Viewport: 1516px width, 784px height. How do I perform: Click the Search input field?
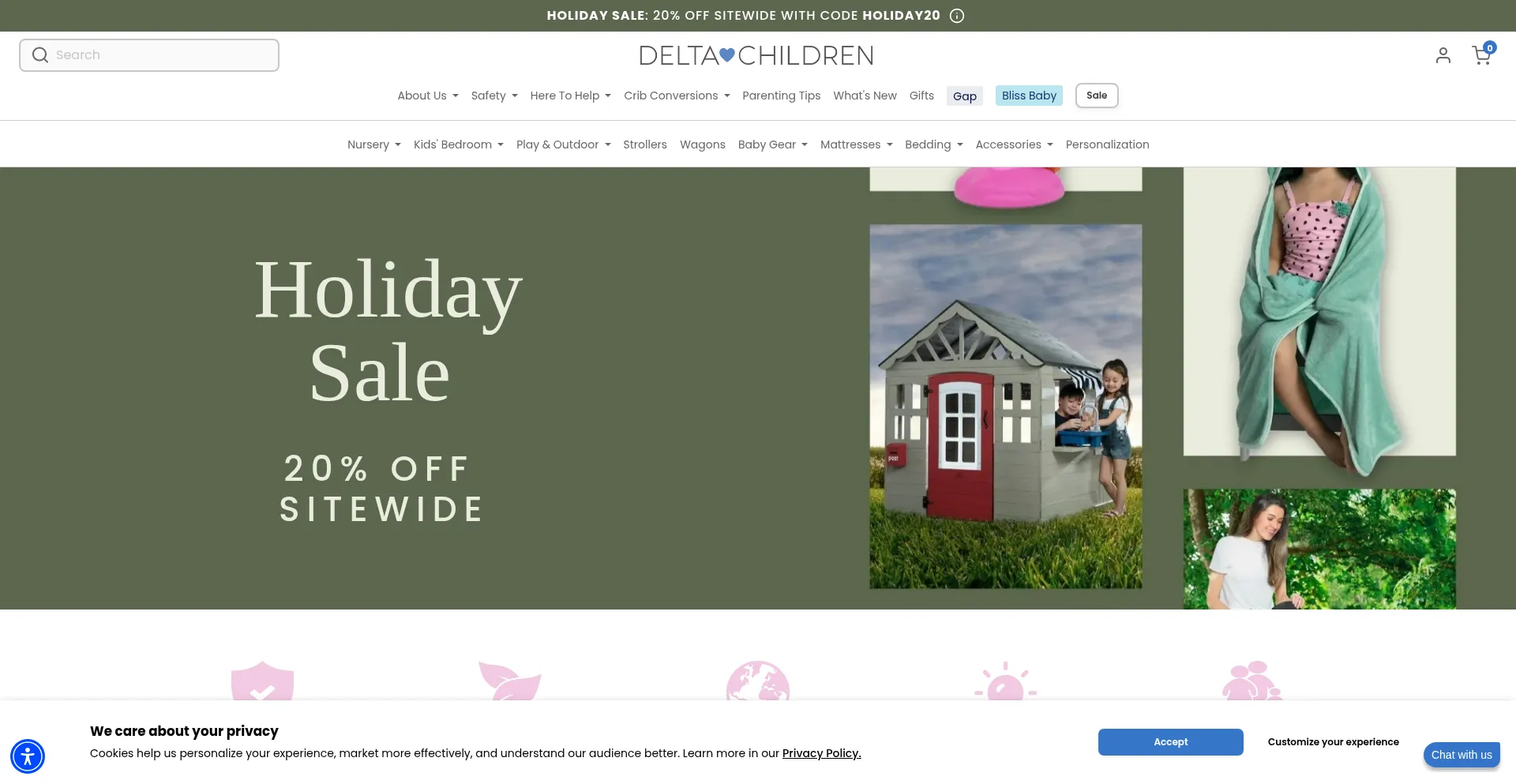(x=149, y=55)
